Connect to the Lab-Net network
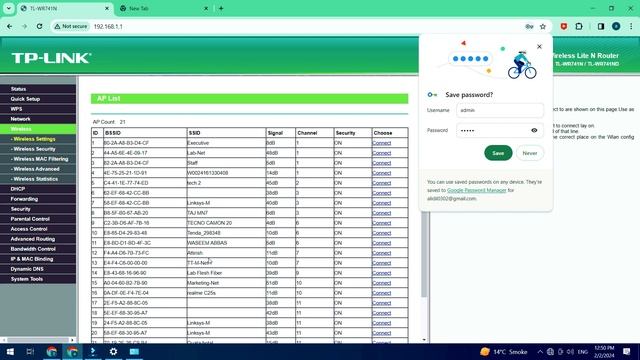This screenshot has width=640, height=360. pyautogui.click(x=382, y=153)
